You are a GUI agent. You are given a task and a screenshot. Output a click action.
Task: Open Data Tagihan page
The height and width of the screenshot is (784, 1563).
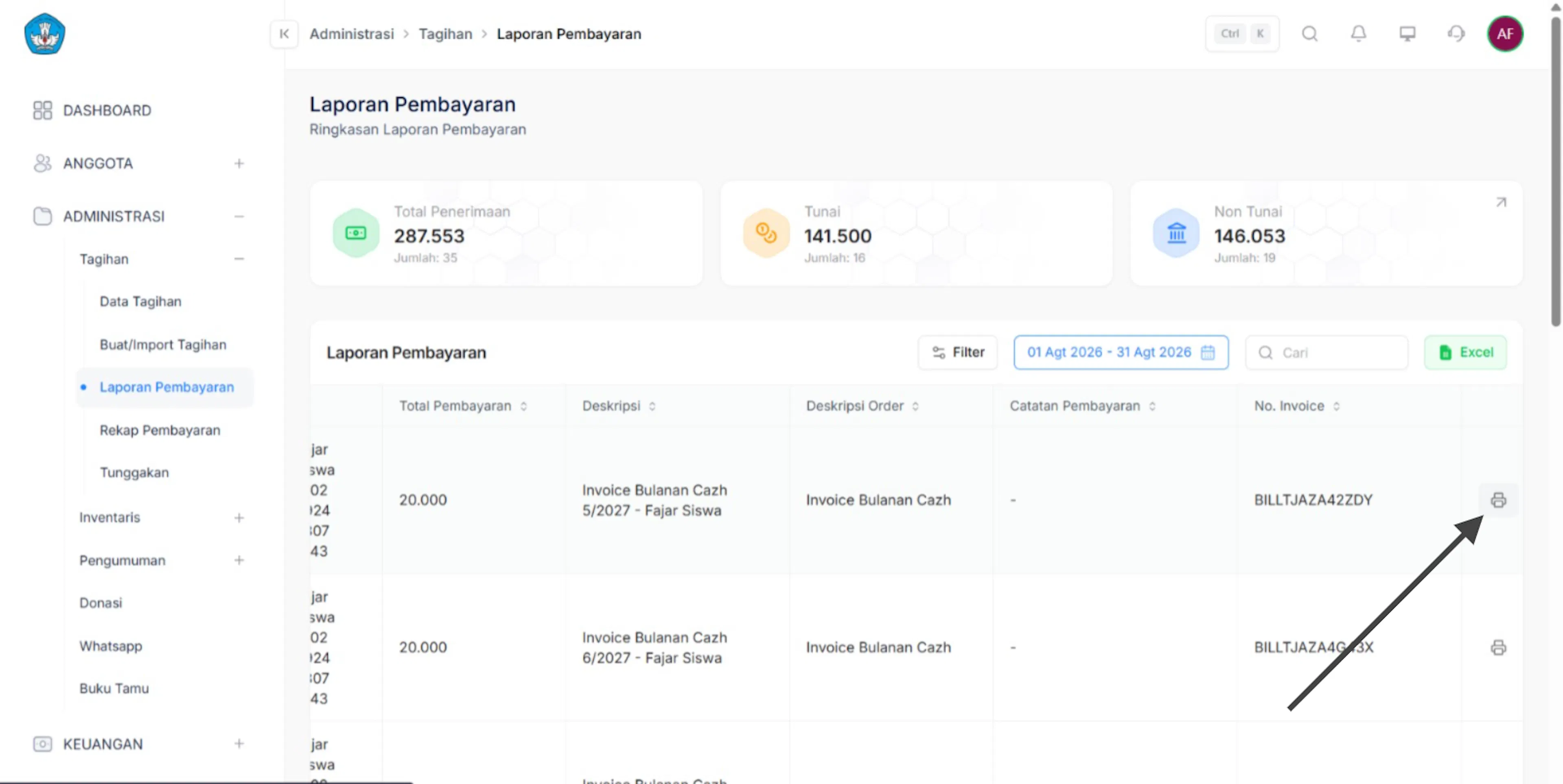[x=141, y=301]
